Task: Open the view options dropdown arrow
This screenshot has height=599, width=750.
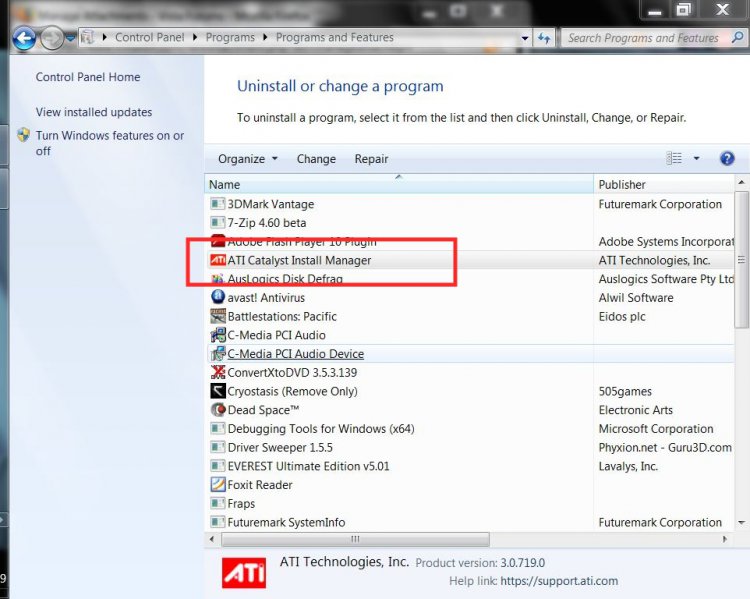Action: coord(696,158)
